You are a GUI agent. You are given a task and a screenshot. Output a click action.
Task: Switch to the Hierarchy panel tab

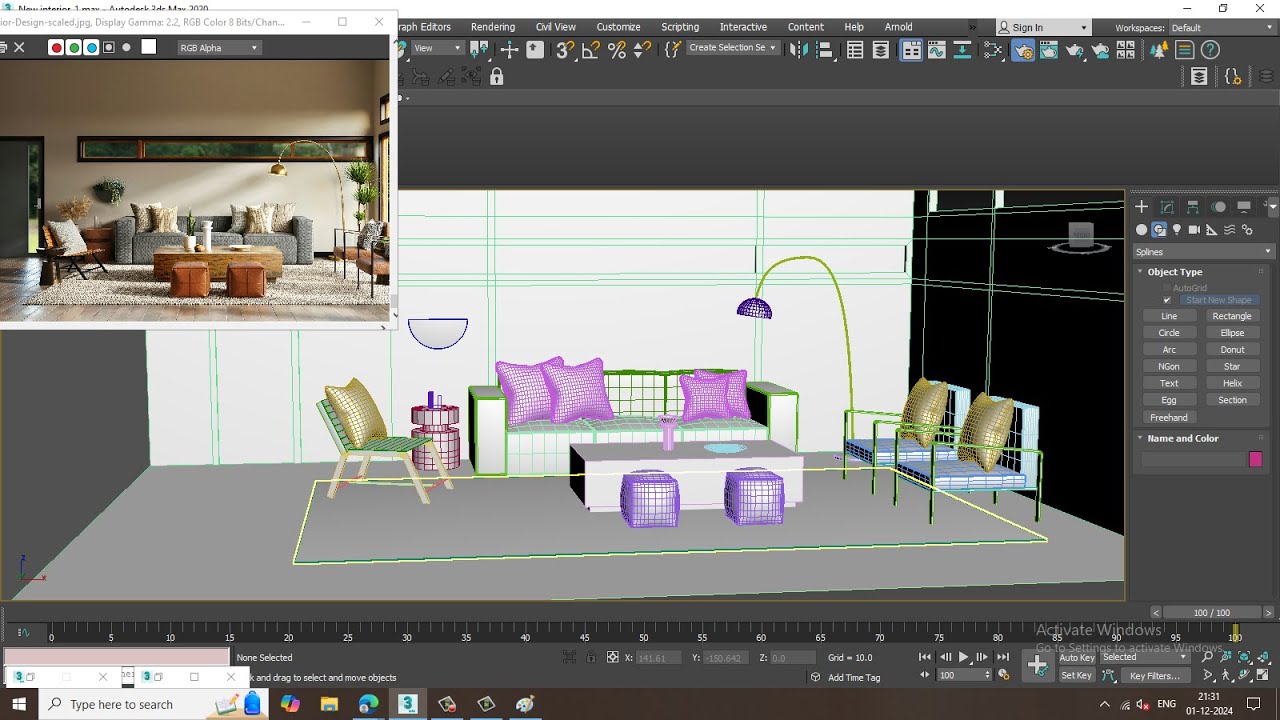[1193, 206]
